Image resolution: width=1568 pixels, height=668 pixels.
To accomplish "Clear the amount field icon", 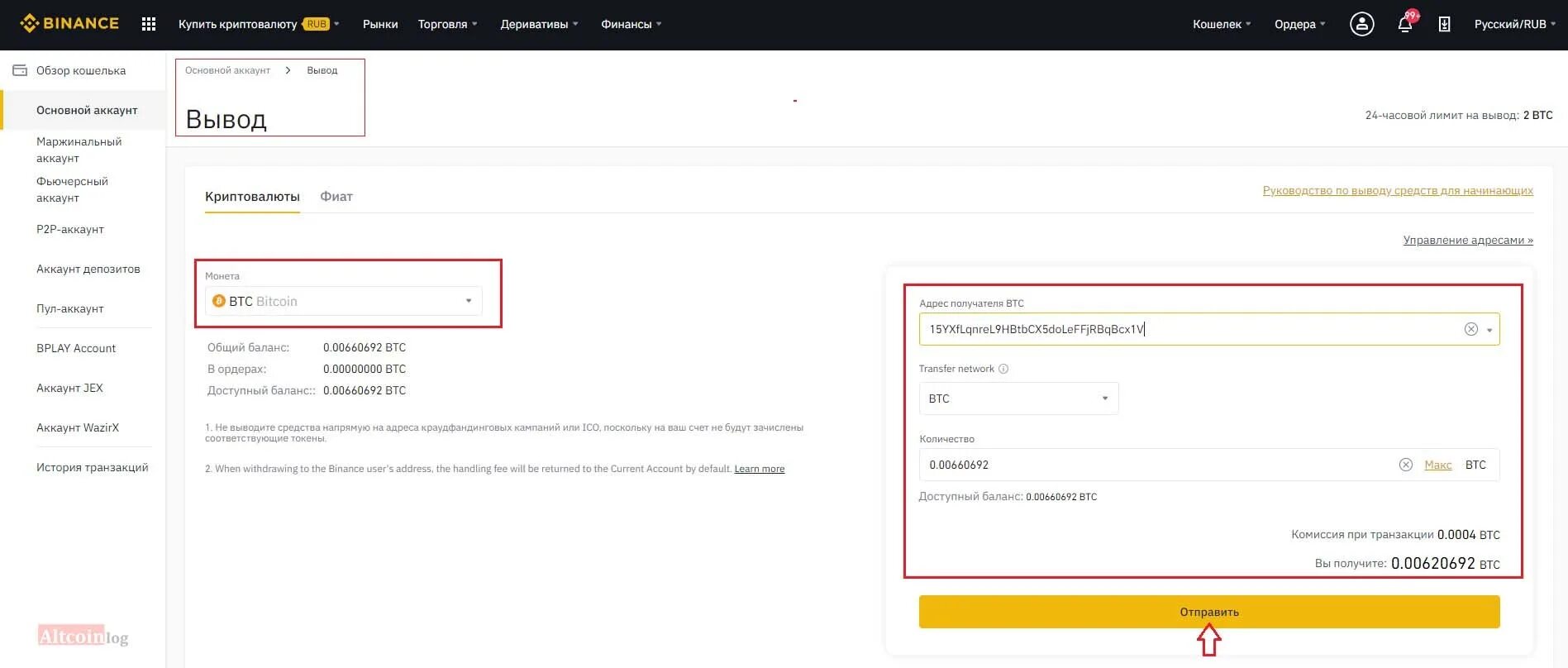I will tap(1405, 465).
